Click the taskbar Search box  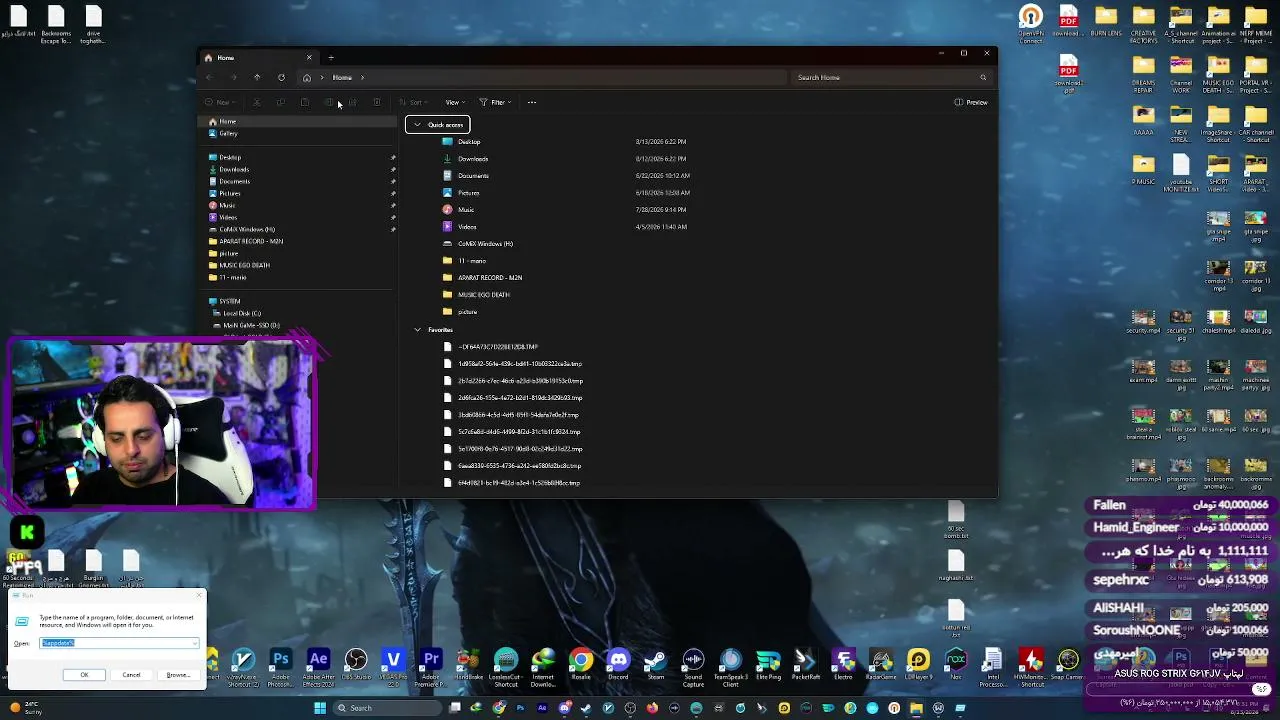pyautogui.click(x=388, y=708)
